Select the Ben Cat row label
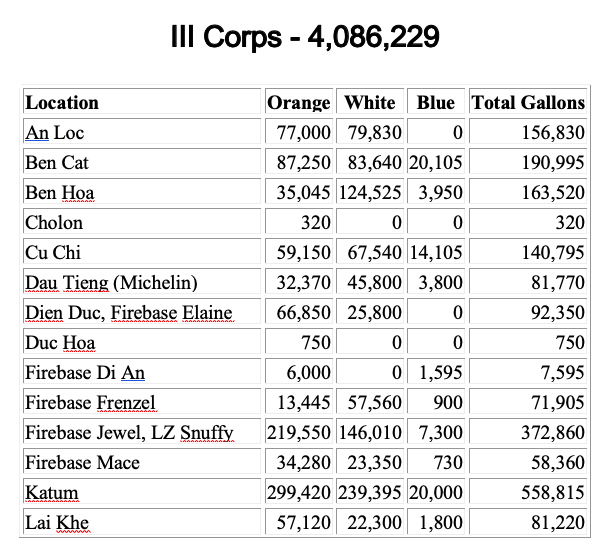Screen dimensions: 607x558 click(x=57, y=162)
